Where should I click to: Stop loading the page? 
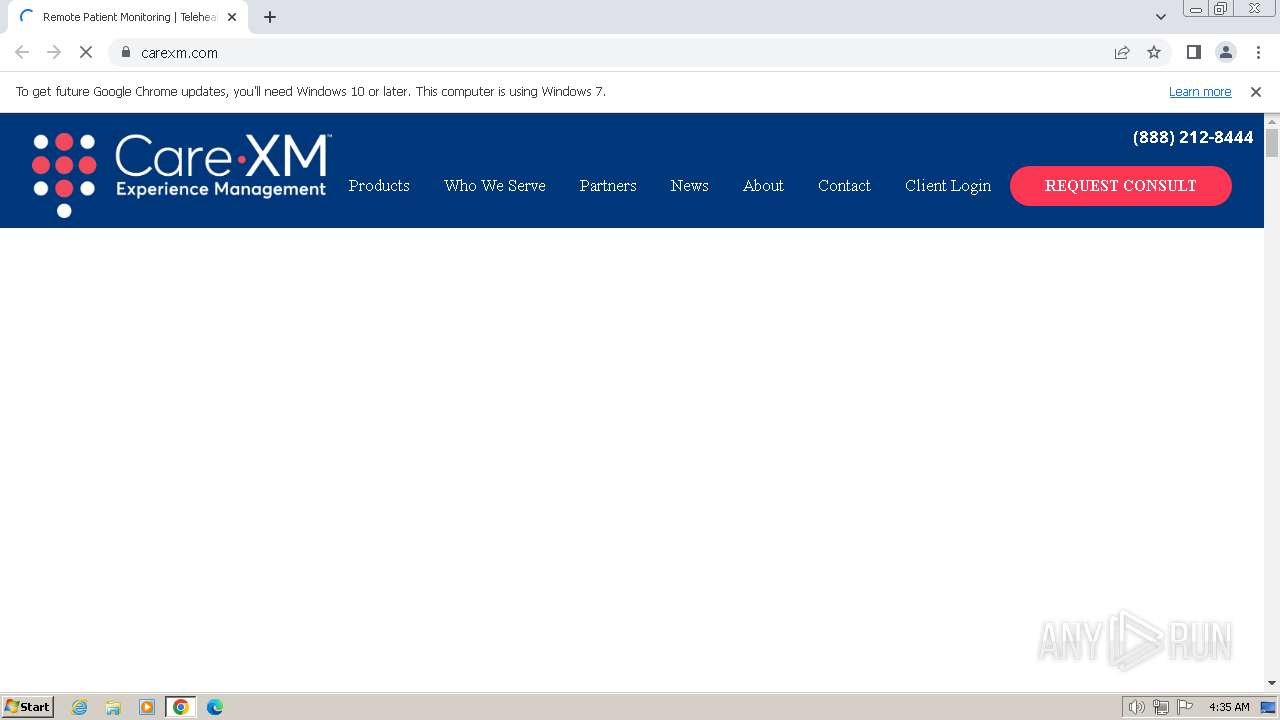(86, 52)
